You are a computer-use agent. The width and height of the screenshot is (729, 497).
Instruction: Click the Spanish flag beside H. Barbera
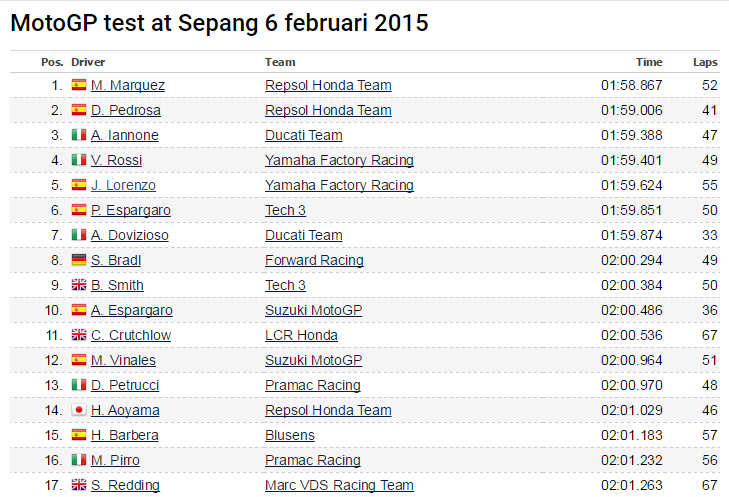(x=79, y=436)
